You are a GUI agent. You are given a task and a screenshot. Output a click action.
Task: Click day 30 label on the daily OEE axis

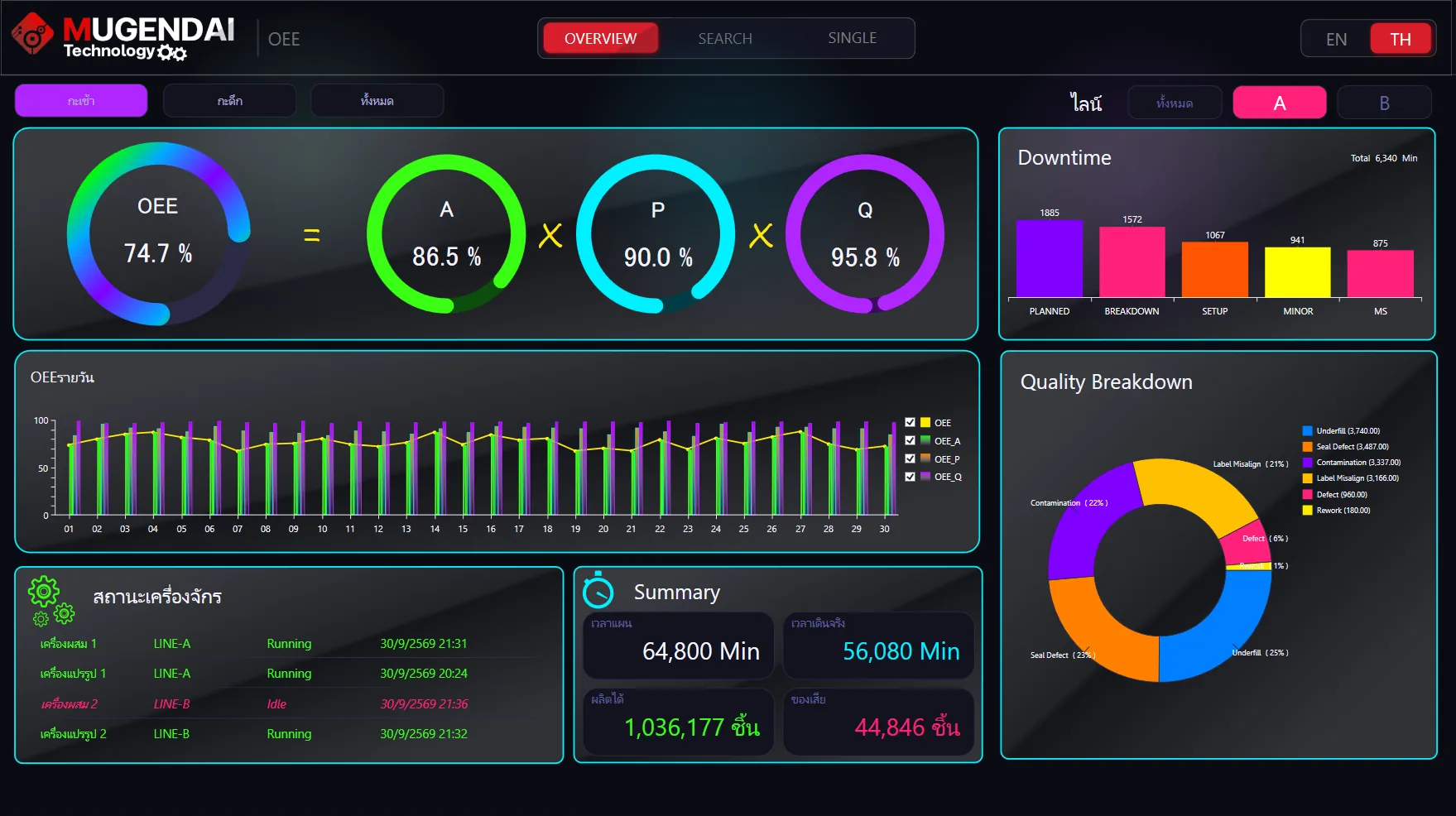click(884, 529)
